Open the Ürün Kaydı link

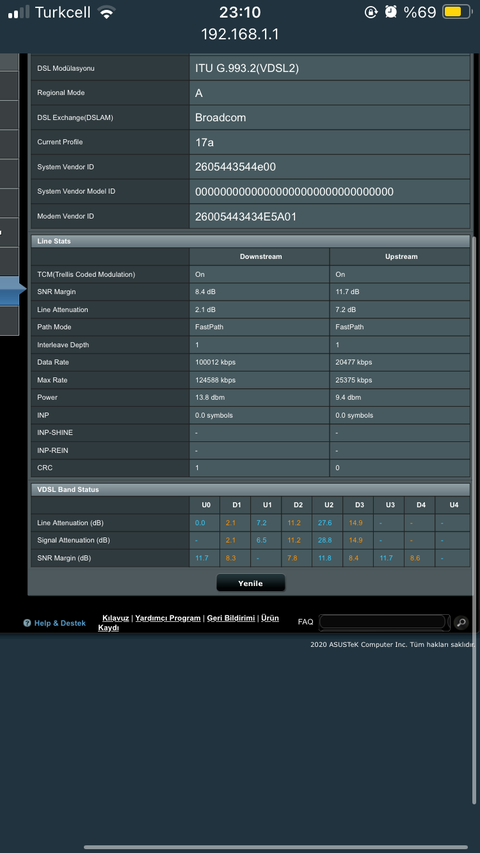(x=188, y=623)
